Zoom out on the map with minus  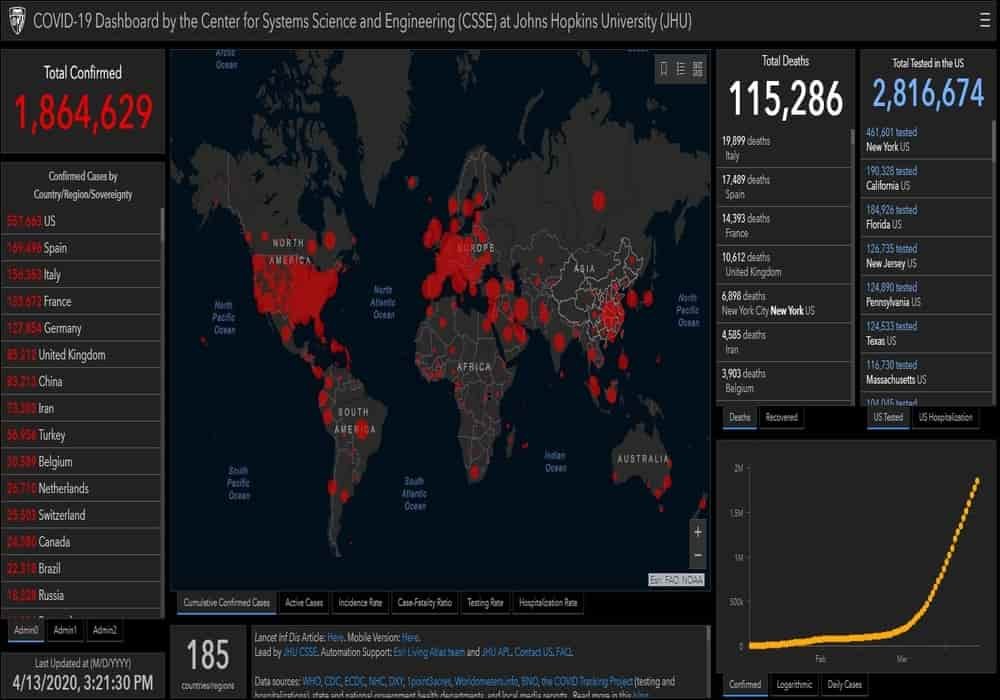pyautogui.click(x=698, y=555)
